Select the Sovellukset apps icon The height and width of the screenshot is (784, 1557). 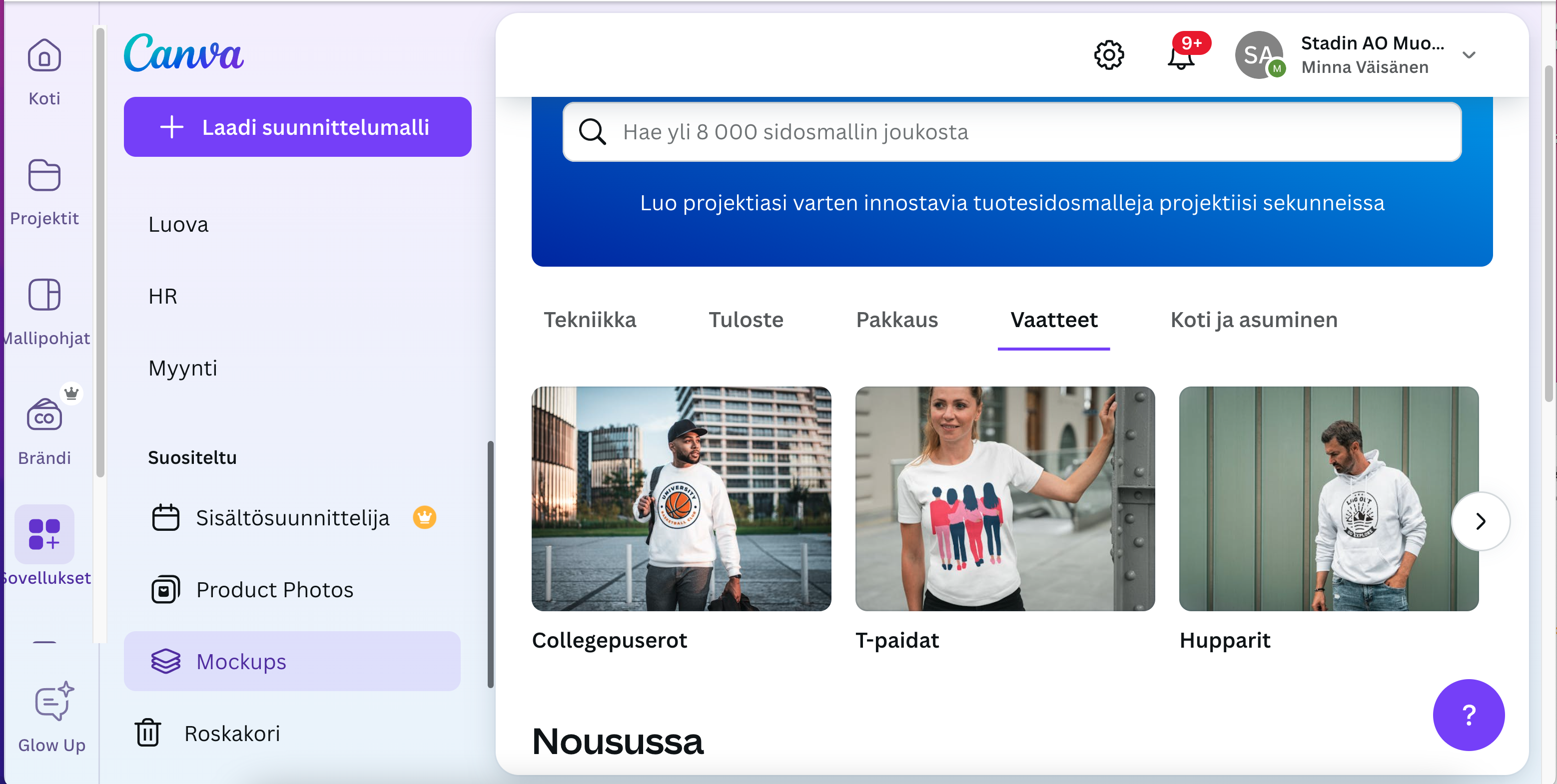pyautogui.click(x=44, y=534)
